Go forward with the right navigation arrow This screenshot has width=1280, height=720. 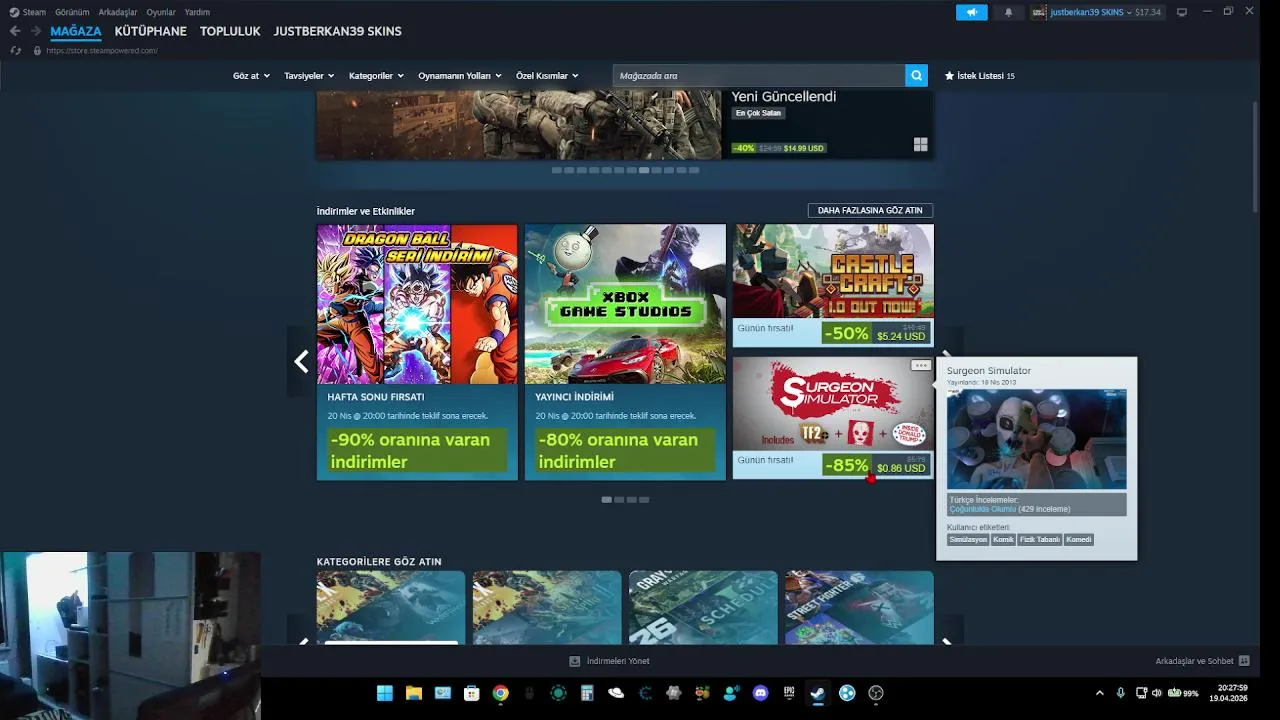(35, 31)
